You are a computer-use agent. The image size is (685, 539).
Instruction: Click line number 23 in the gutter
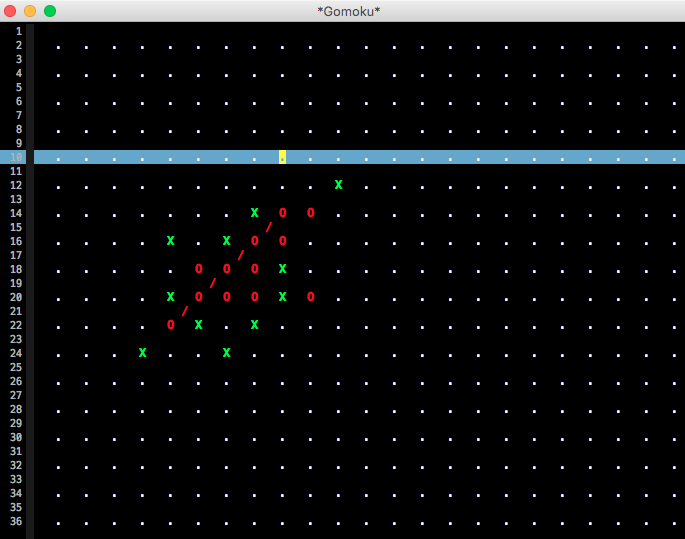(x=16, y=339)
